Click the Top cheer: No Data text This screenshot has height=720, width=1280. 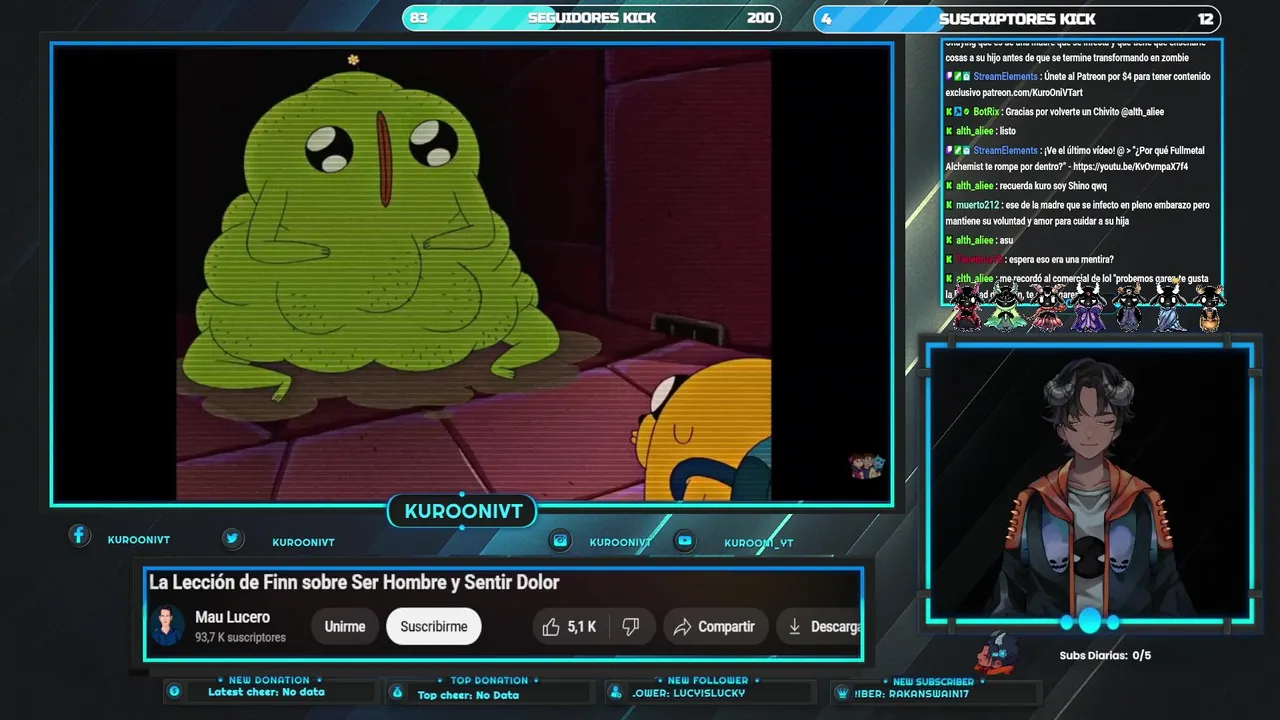click(468, 695)
